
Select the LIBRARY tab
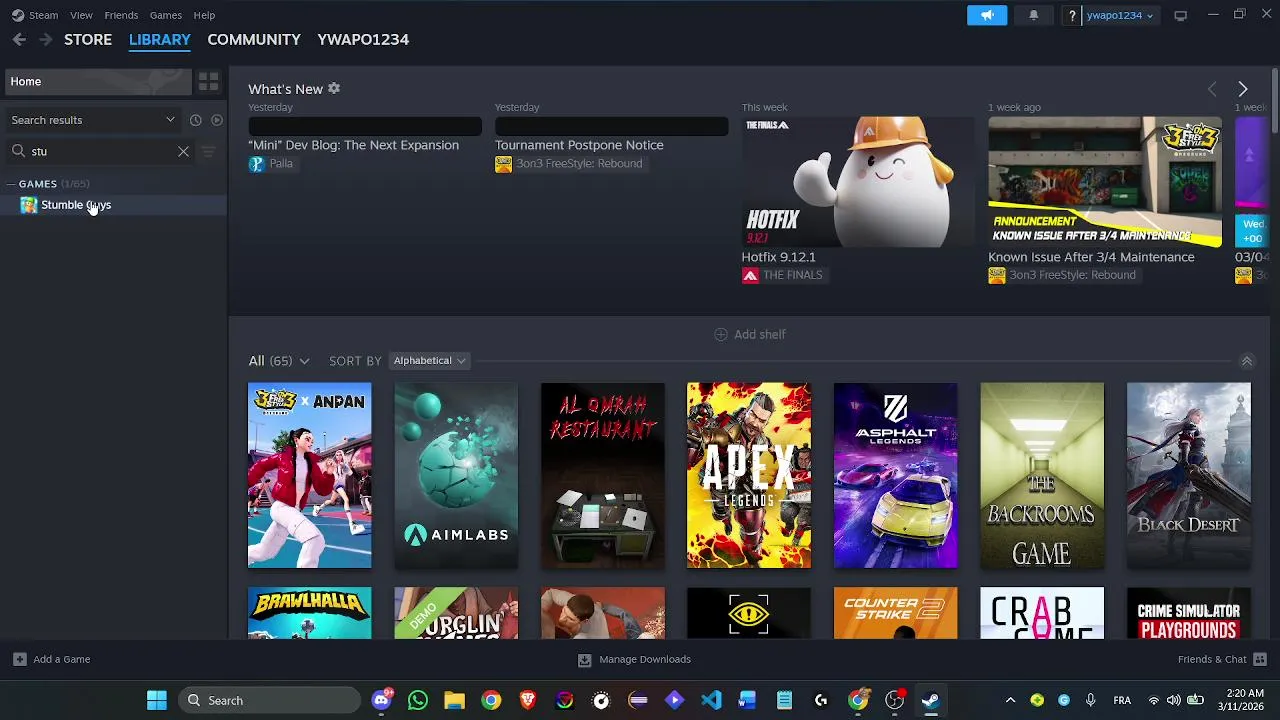[160, 39]
